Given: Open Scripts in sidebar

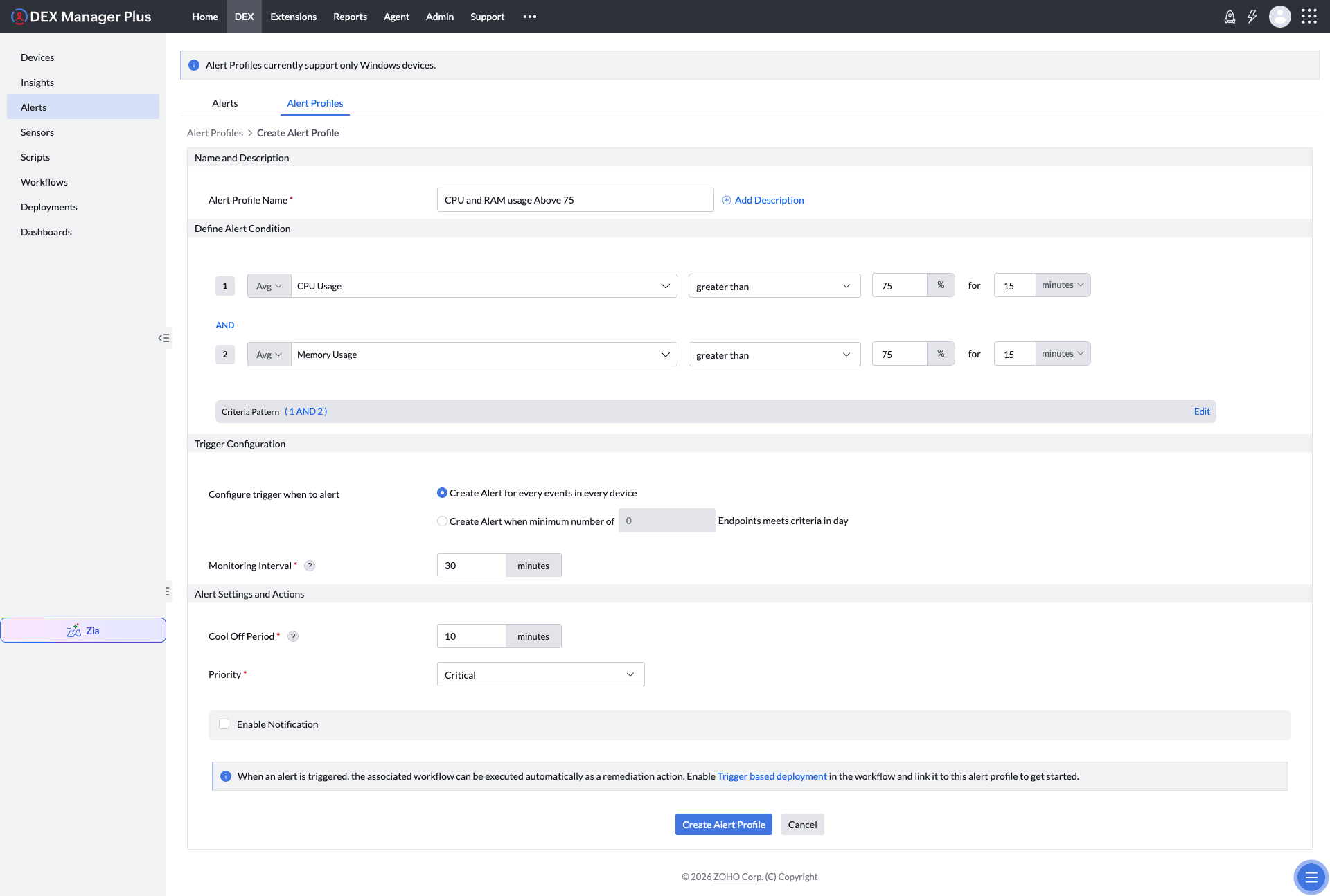Looking at the screenshot, I should [x=83, y=157].
